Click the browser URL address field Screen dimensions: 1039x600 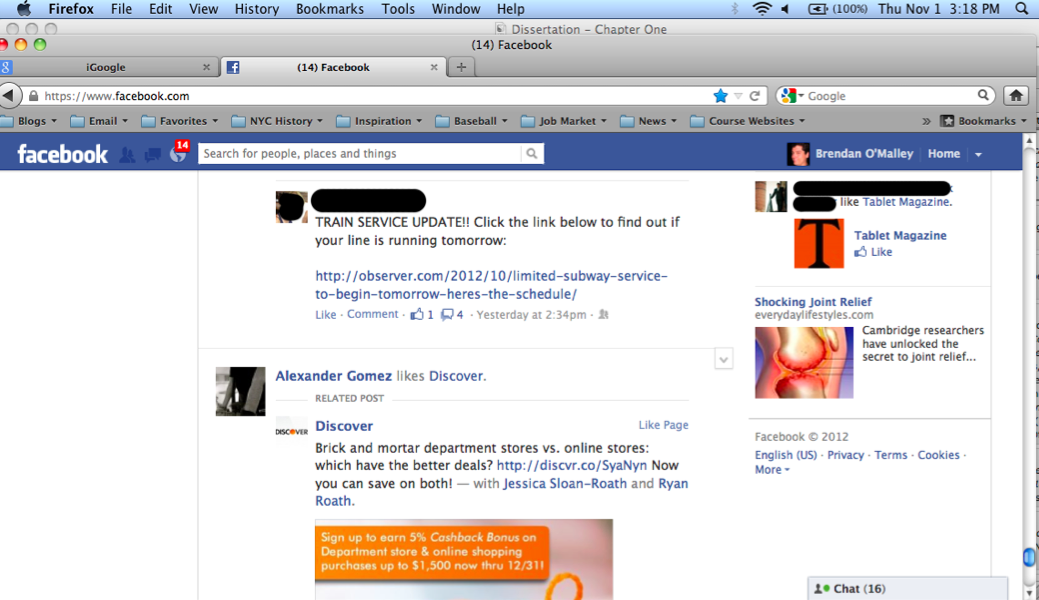point(374,96)
